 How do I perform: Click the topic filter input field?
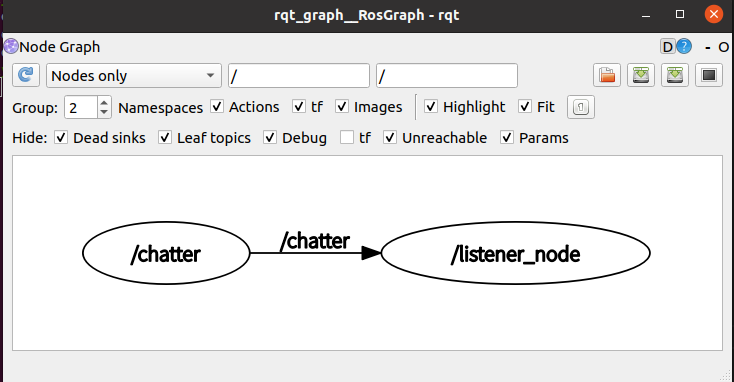click(x=447, y=75)
